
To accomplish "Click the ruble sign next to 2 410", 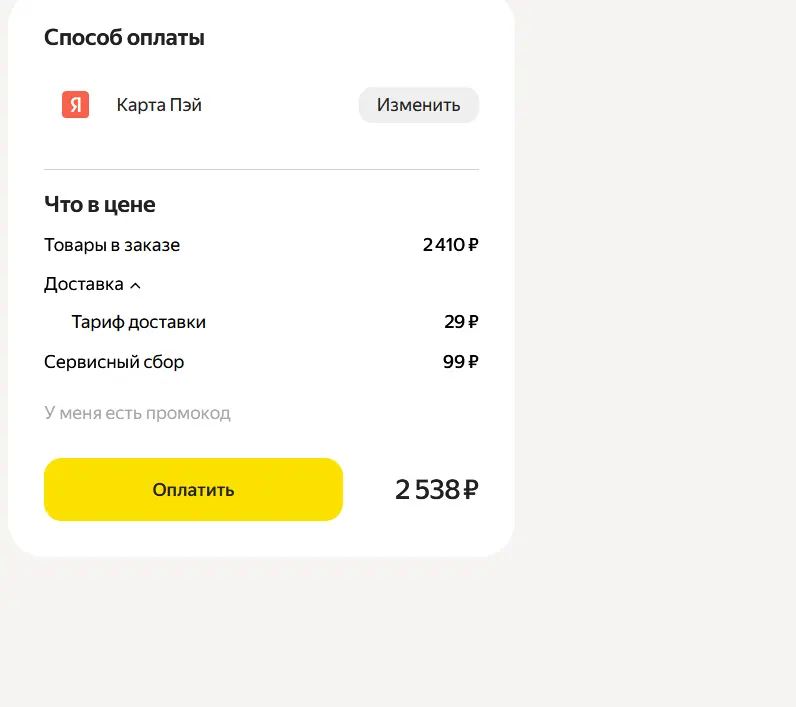I will click(473, 245).
